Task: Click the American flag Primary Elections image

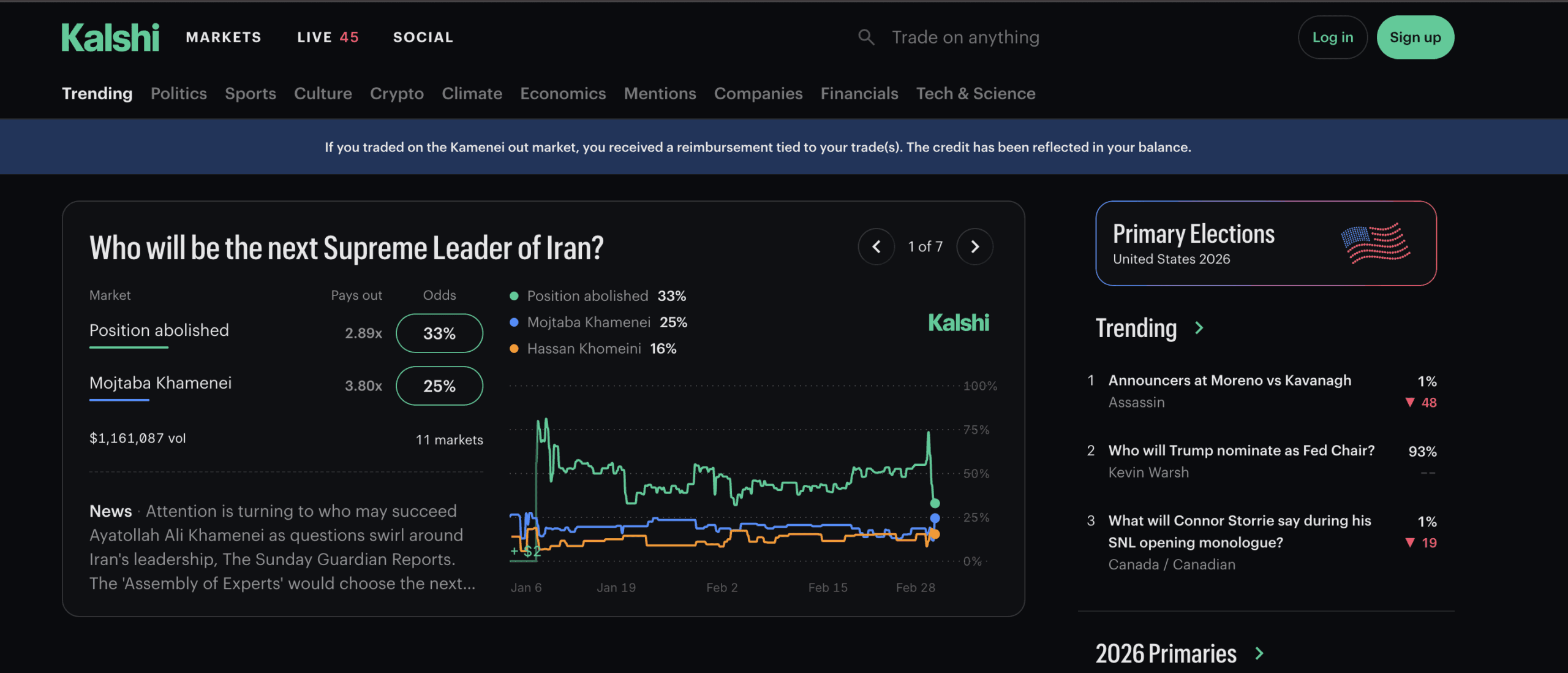Action: click(x=1375, y=243)
